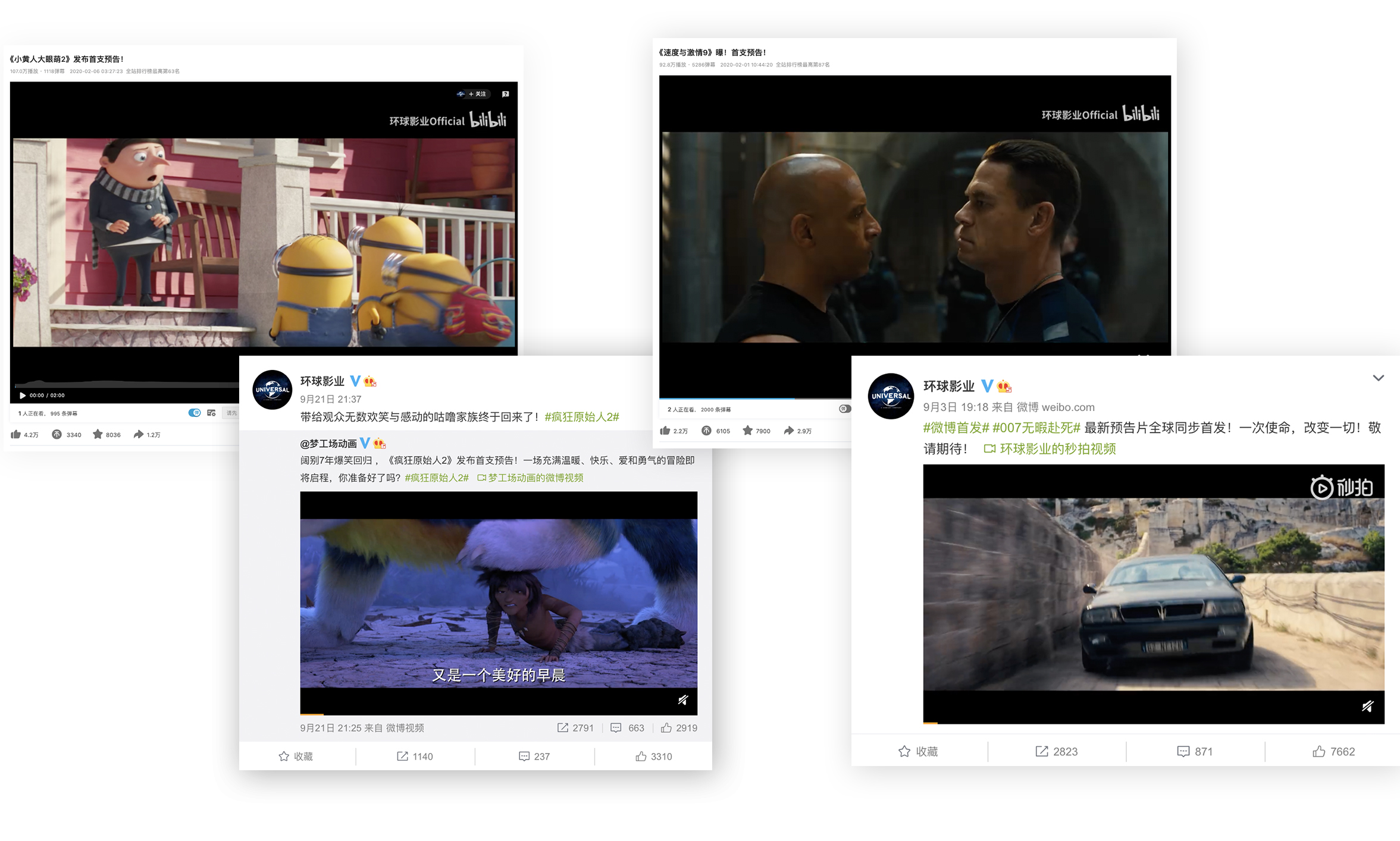This screenshot has height=841, width=1400.
Task: Click 收藏 on the Croods 2 weibo post
Action: (x=296, y=756)
